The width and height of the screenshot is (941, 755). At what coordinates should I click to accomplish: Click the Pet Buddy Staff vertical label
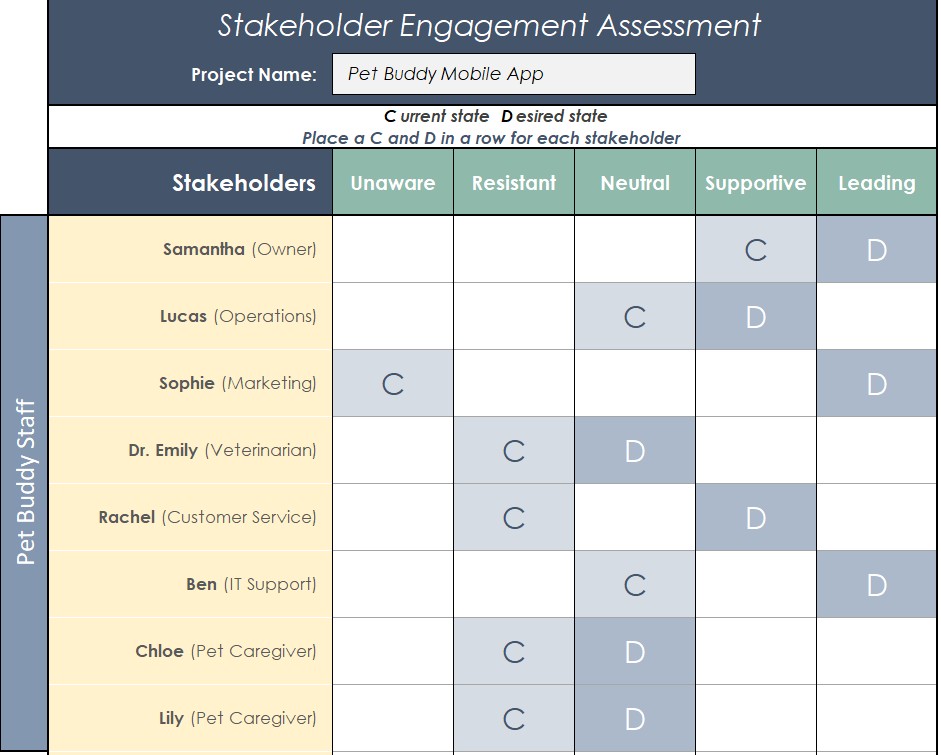25,483
